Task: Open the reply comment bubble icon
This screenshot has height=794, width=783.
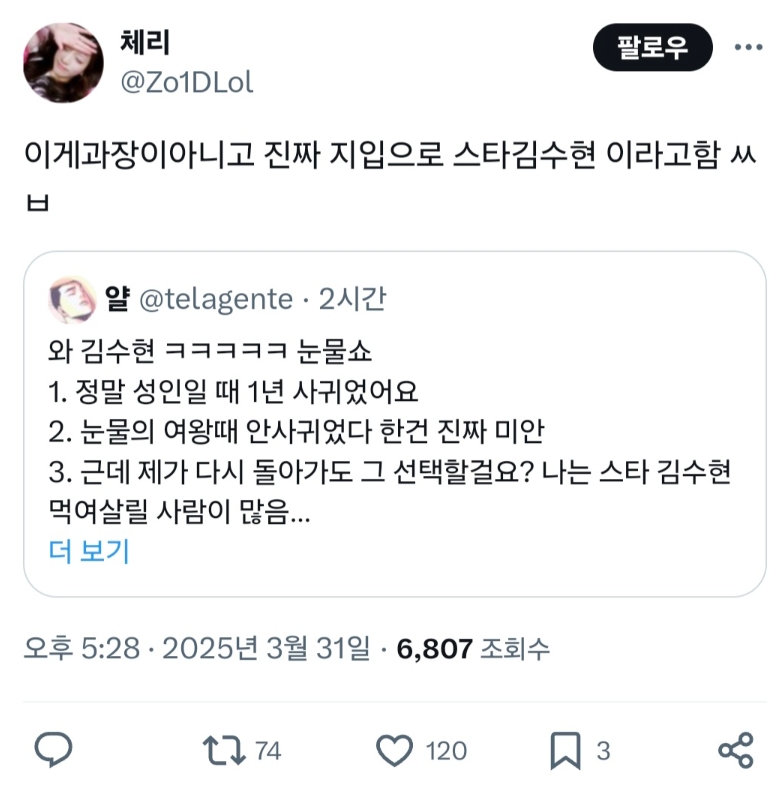Action: (x=53, y=749)
